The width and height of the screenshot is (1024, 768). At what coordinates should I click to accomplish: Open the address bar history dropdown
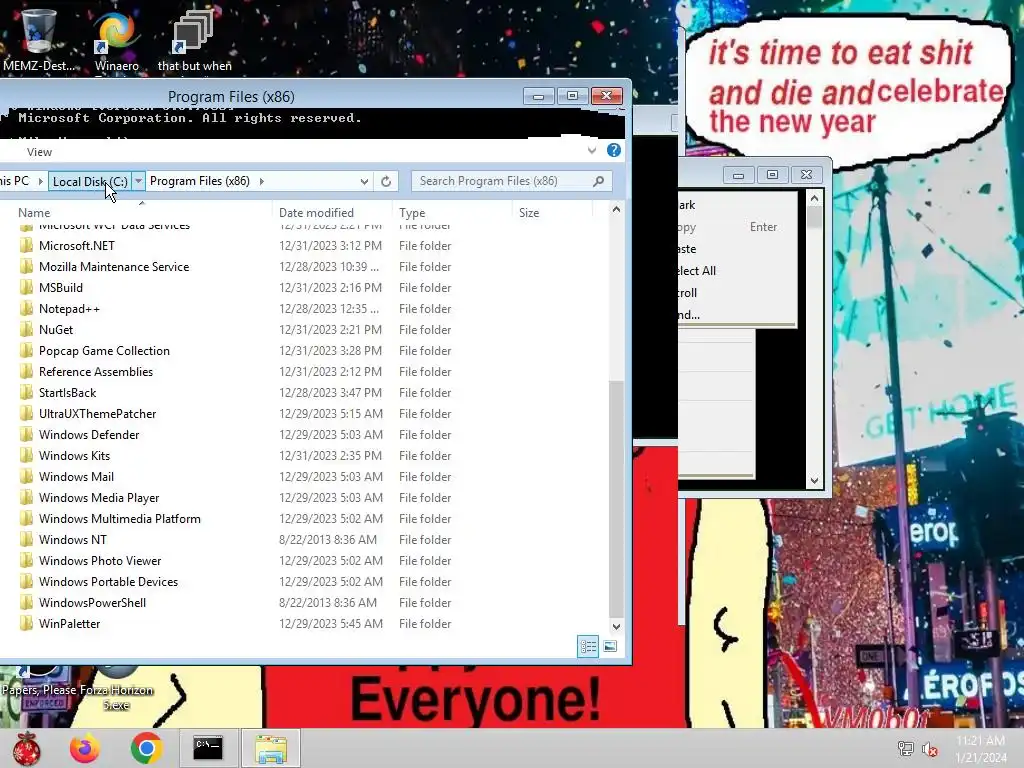tap(364, 182)
